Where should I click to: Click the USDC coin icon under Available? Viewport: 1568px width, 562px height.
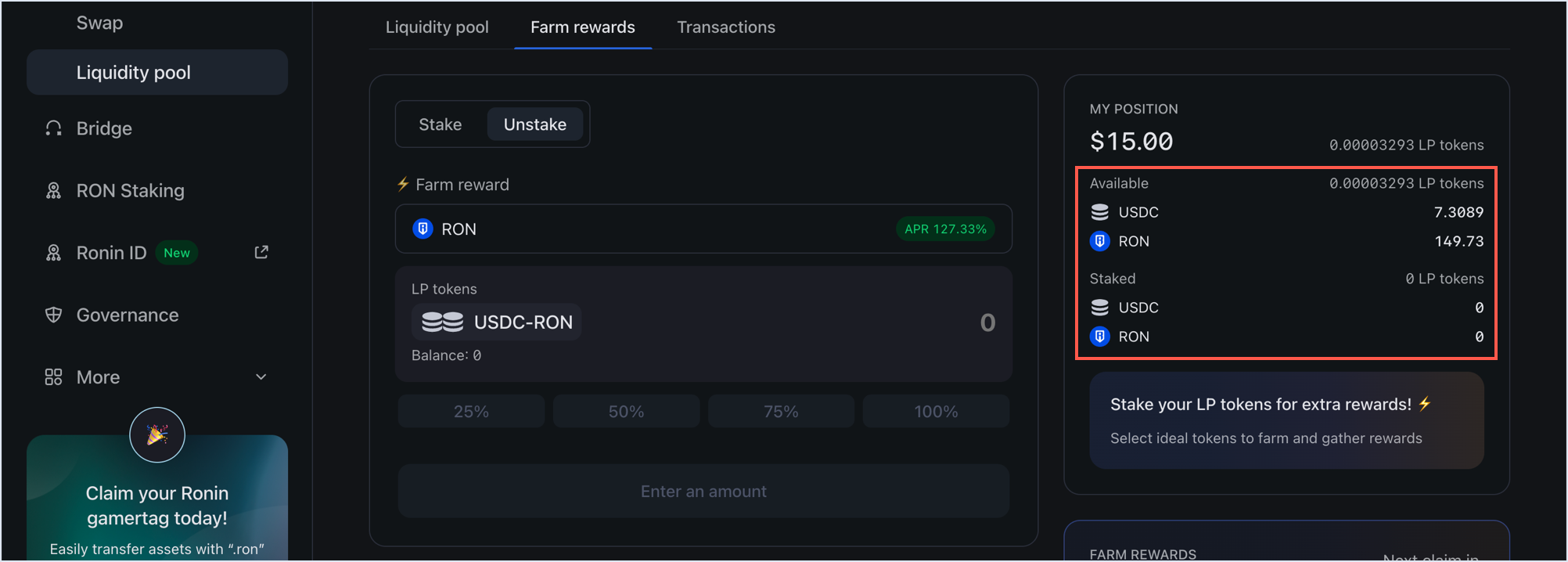click(1100, 211)
